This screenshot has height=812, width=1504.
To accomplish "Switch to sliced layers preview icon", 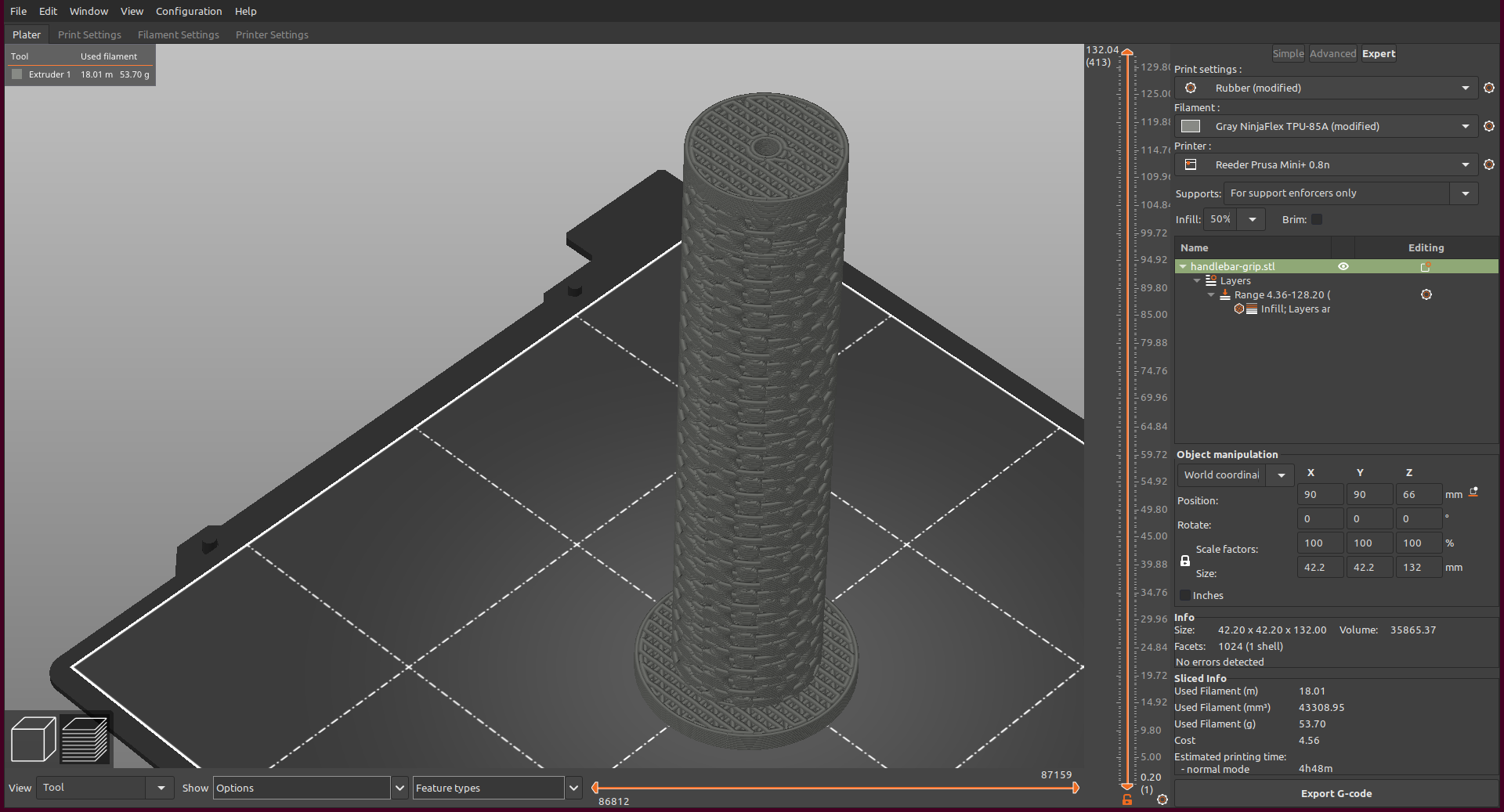I will click(x=85, y=739).
